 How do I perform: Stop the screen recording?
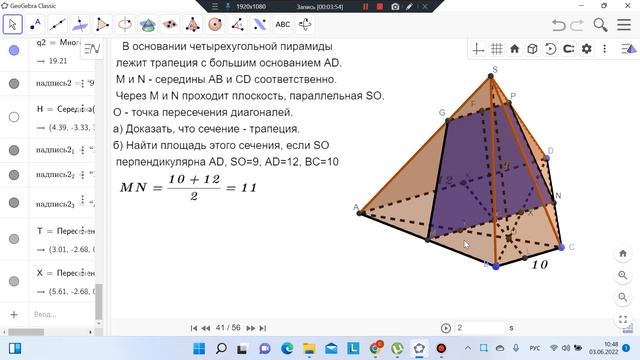380,7
